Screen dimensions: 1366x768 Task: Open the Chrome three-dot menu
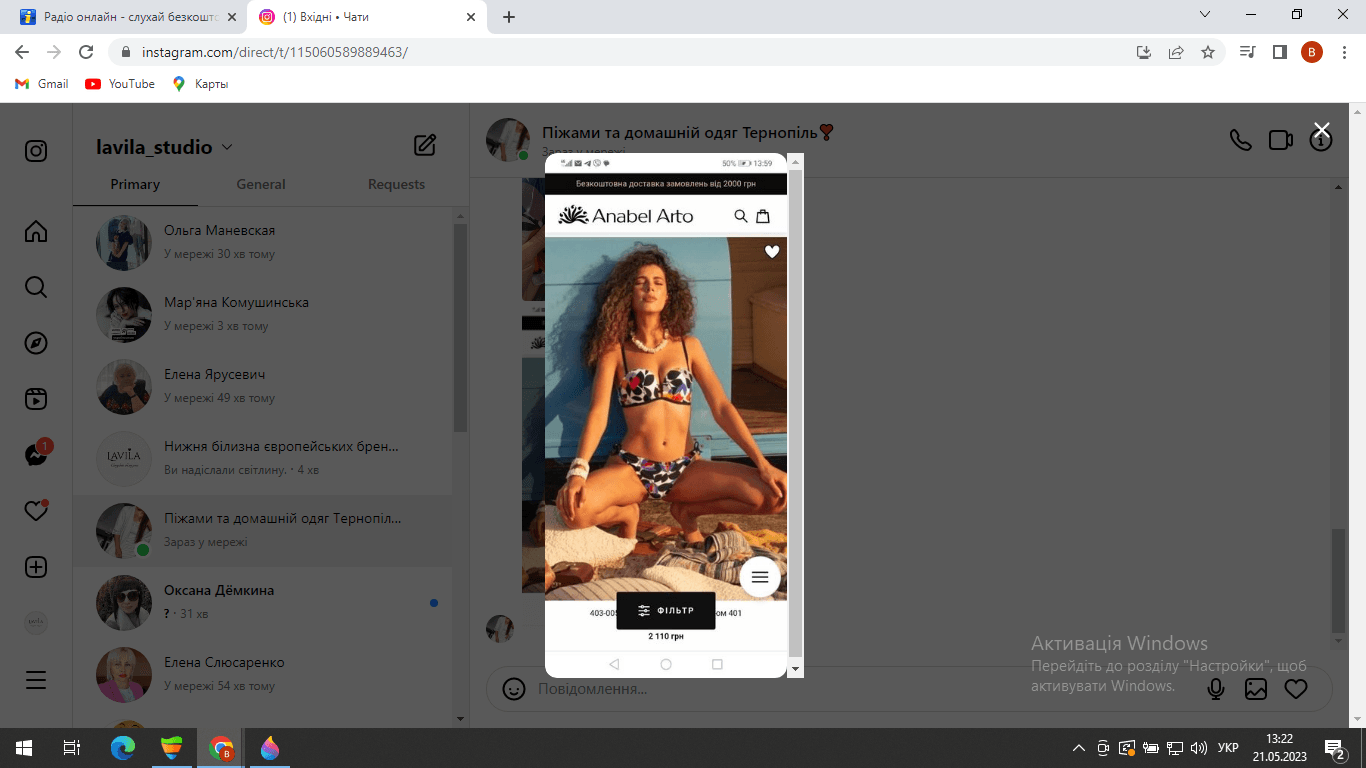(1344, 52)
